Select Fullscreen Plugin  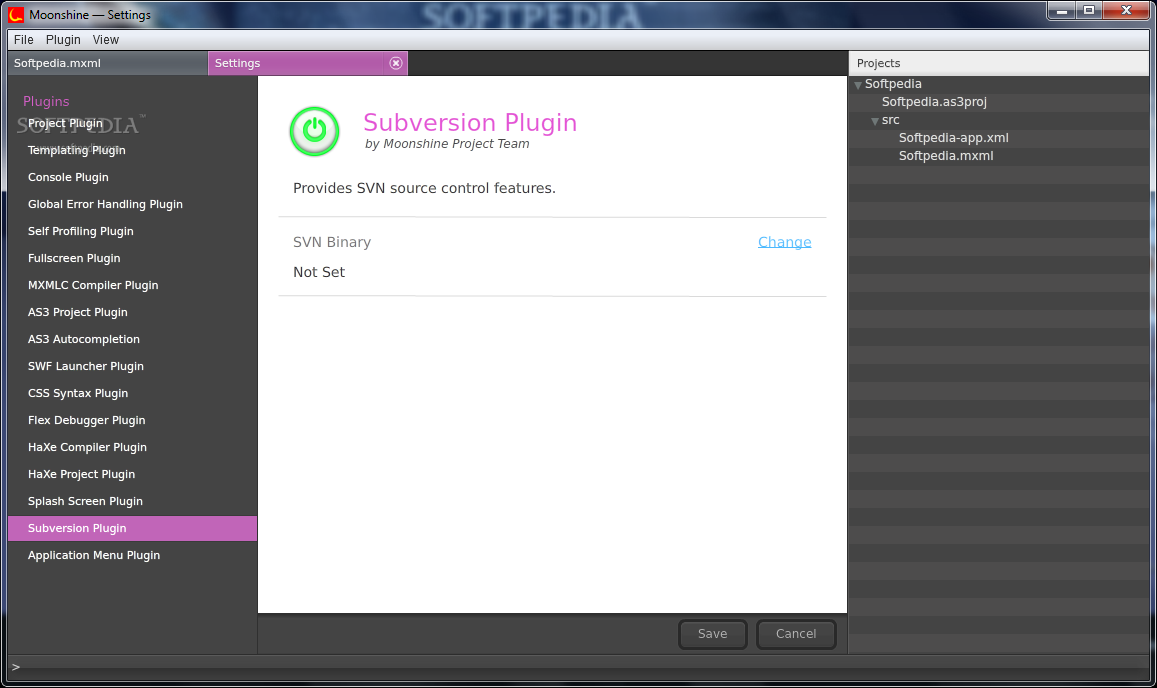click(x=132, y=258)
